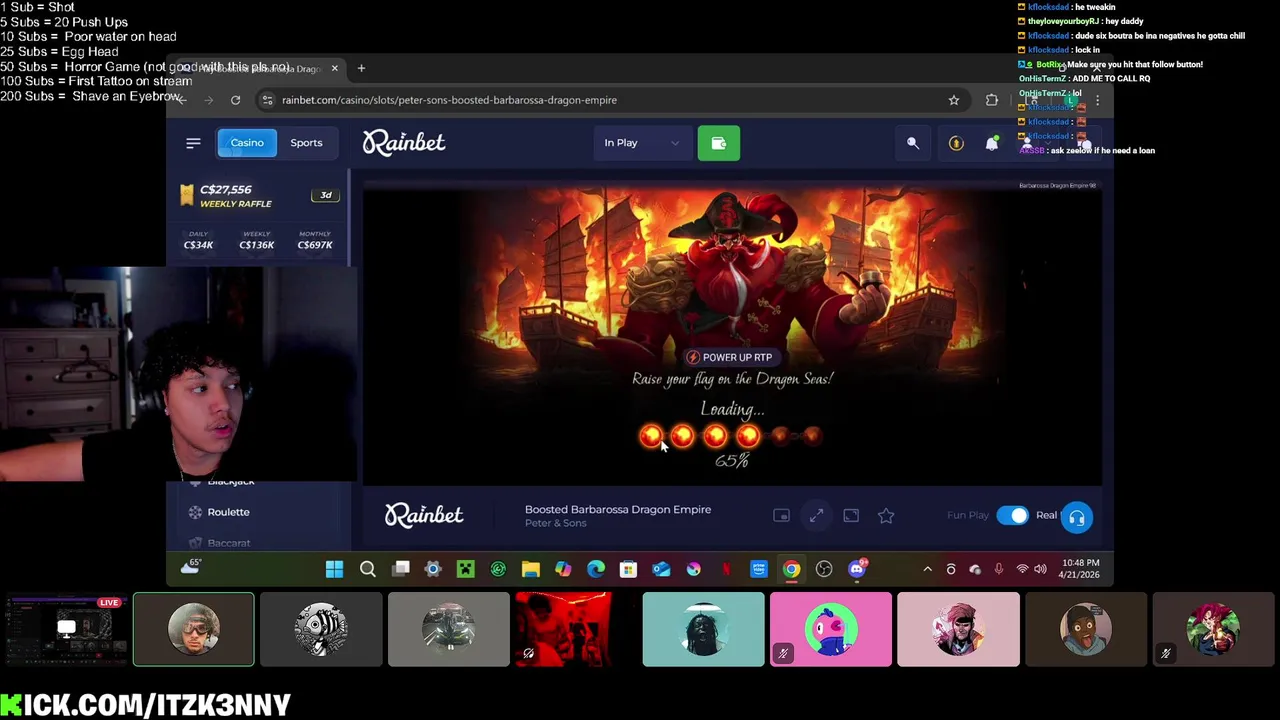This screenshot has height=720, width=1280.
Task: Go forward in browser history
Action: (208, 100)
